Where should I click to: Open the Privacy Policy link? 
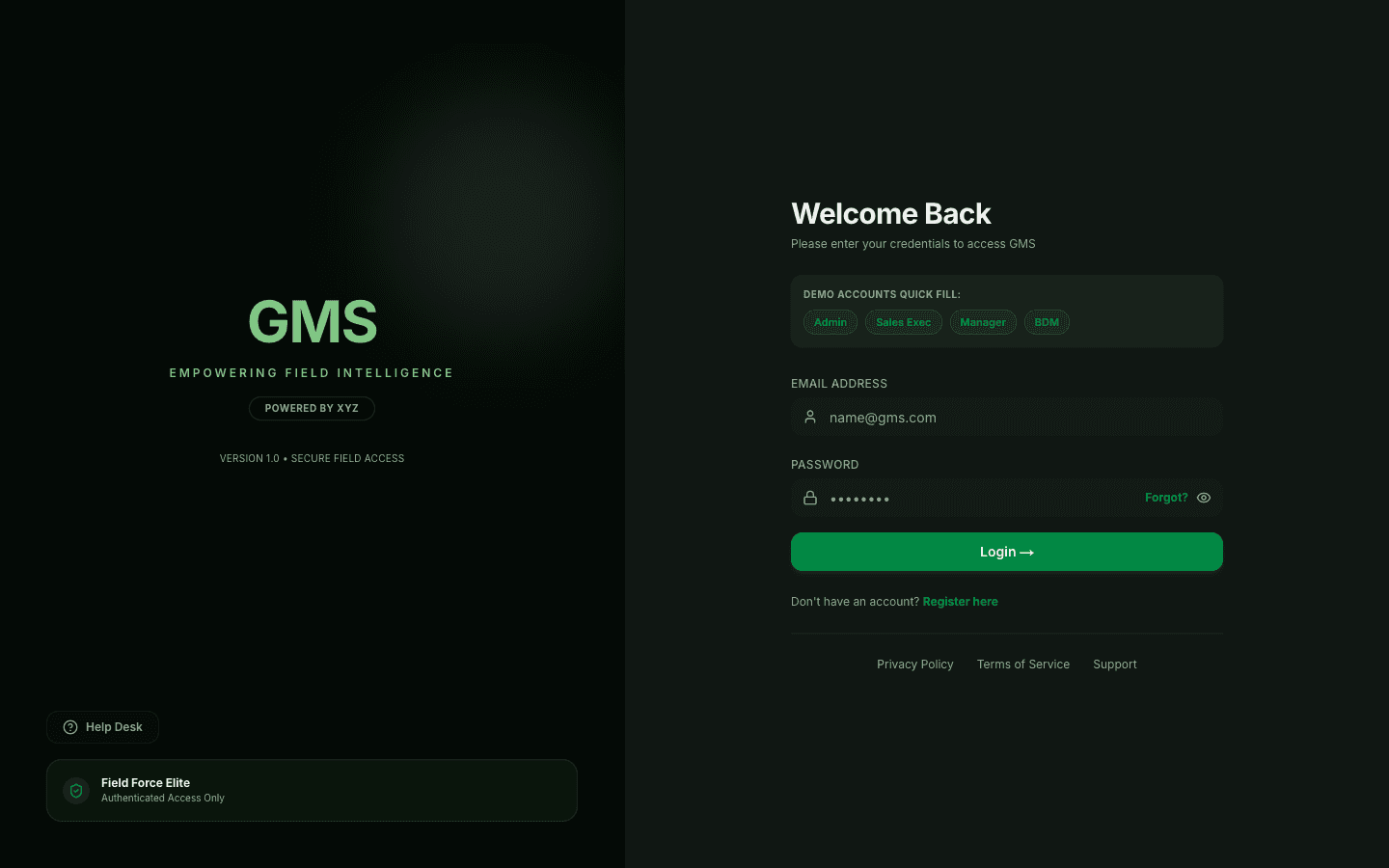915,665
